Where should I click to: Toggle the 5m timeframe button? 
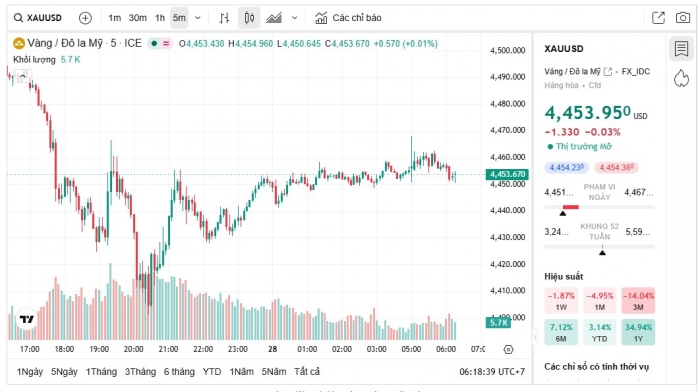tap(179, 18)
